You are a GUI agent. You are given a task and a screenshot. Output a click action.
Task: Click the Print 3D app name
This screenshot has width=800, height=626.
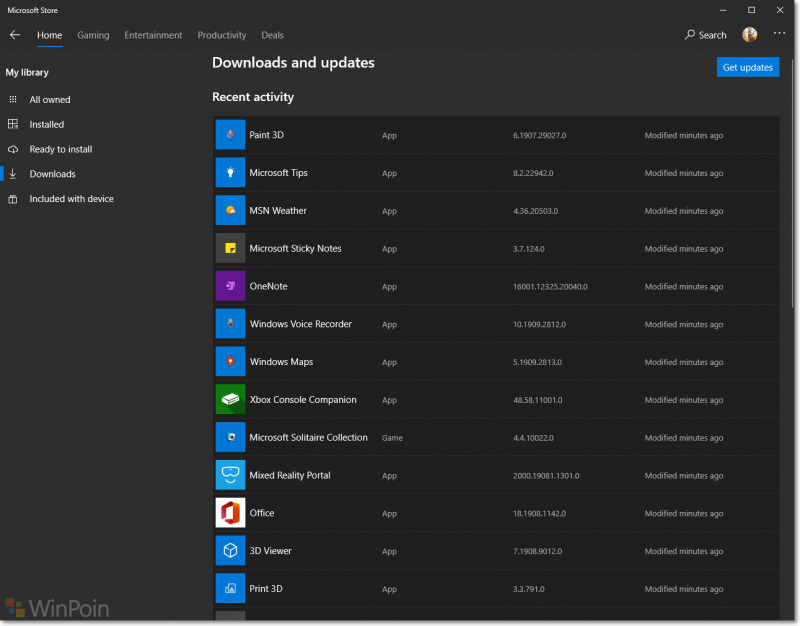pyautogui.click(x=266, y=588)
